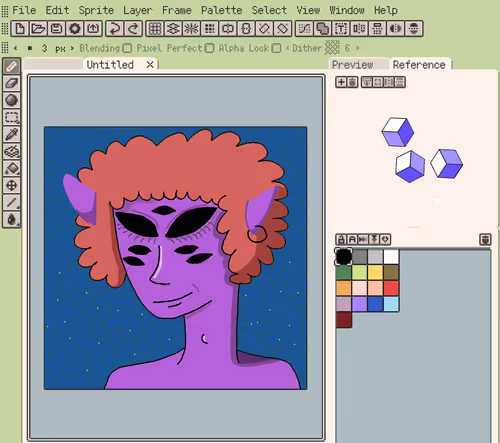Select the line drawing tool

[x=12, y=202]
